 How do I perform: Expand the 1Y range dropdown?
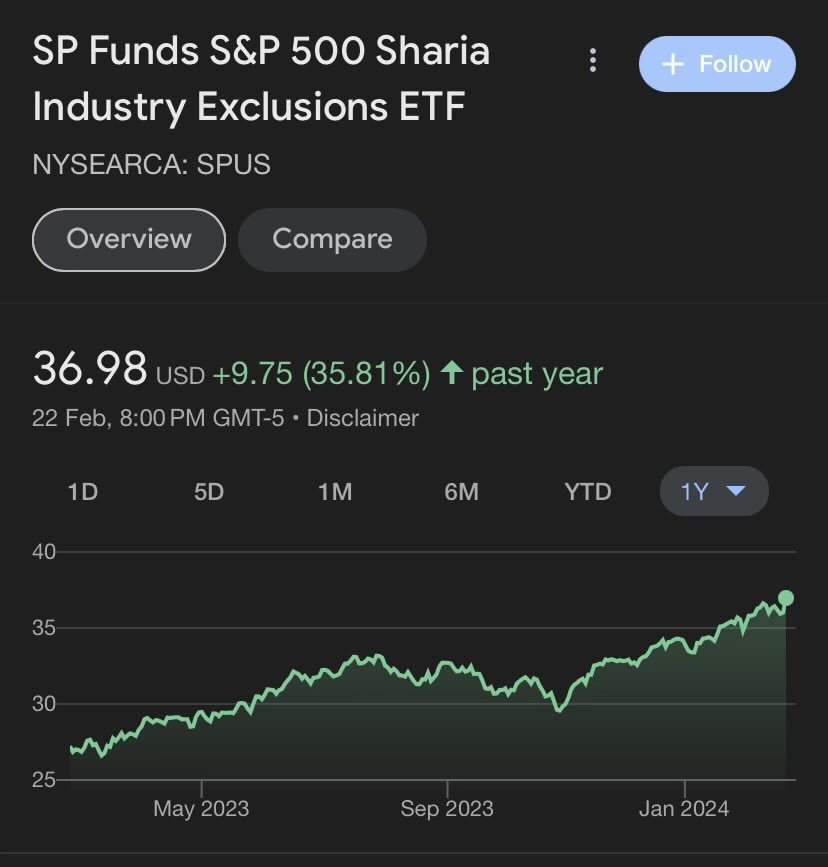click(x=714, y=492)
